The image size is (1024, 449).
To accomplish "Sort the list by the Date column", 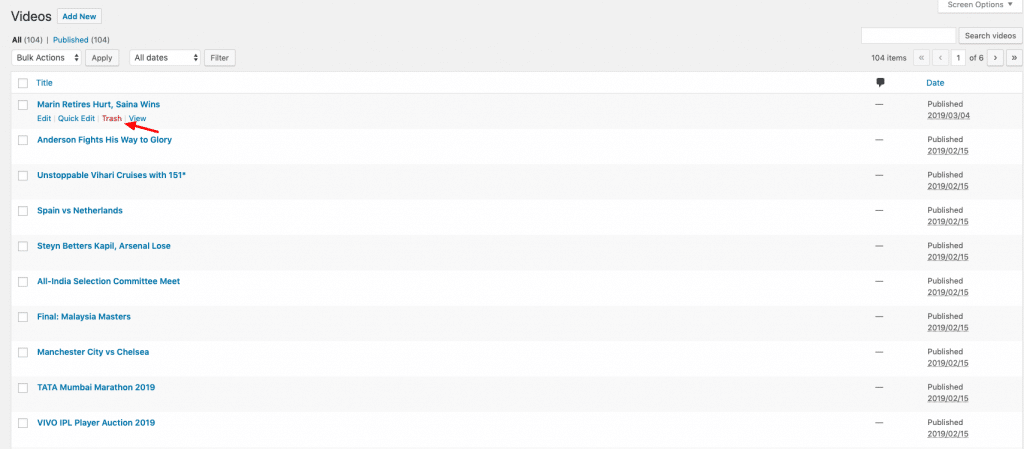I will point(935,83).
